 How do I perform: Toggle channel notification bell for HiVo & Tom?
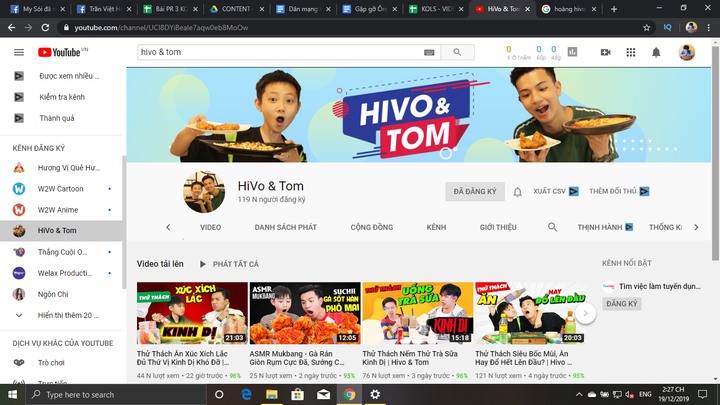[518, 192]
